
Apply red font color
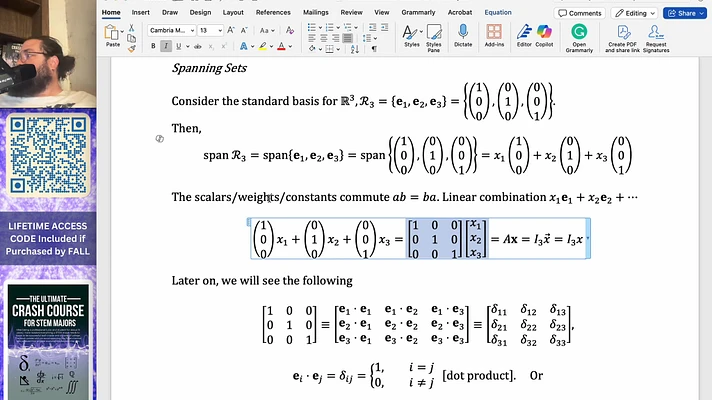pos(282,46)
